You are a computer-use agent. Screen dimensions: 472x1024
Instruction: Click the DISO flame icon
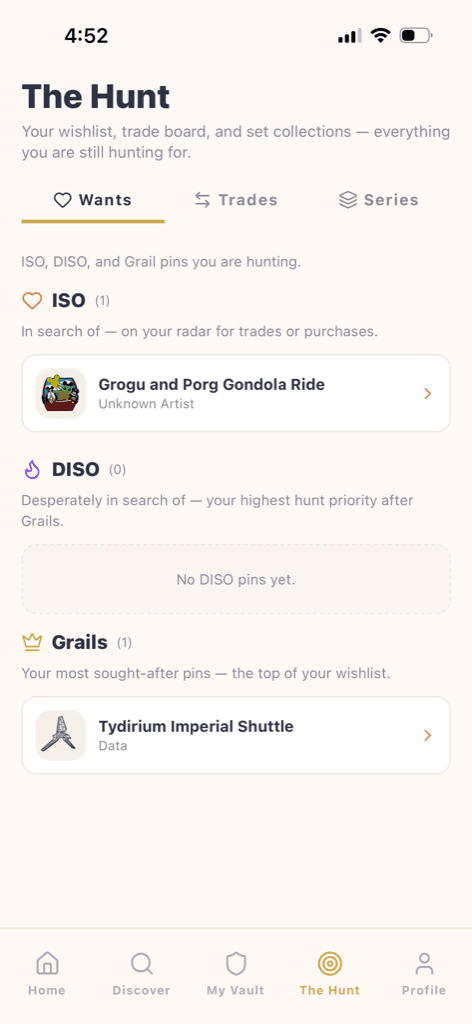click(32, 469)
